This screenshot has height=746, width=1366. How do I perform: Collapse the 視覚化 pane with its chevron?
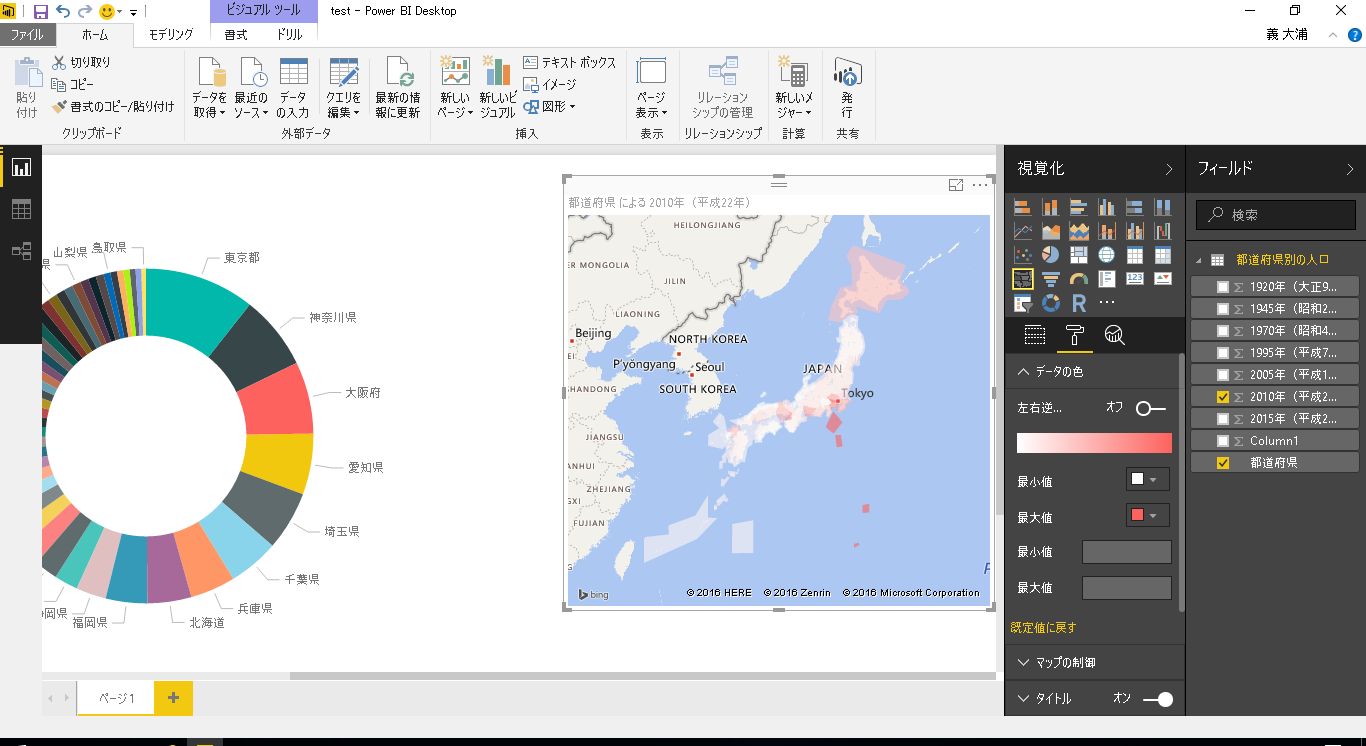pyautogui.click(x=1168, y=169)
